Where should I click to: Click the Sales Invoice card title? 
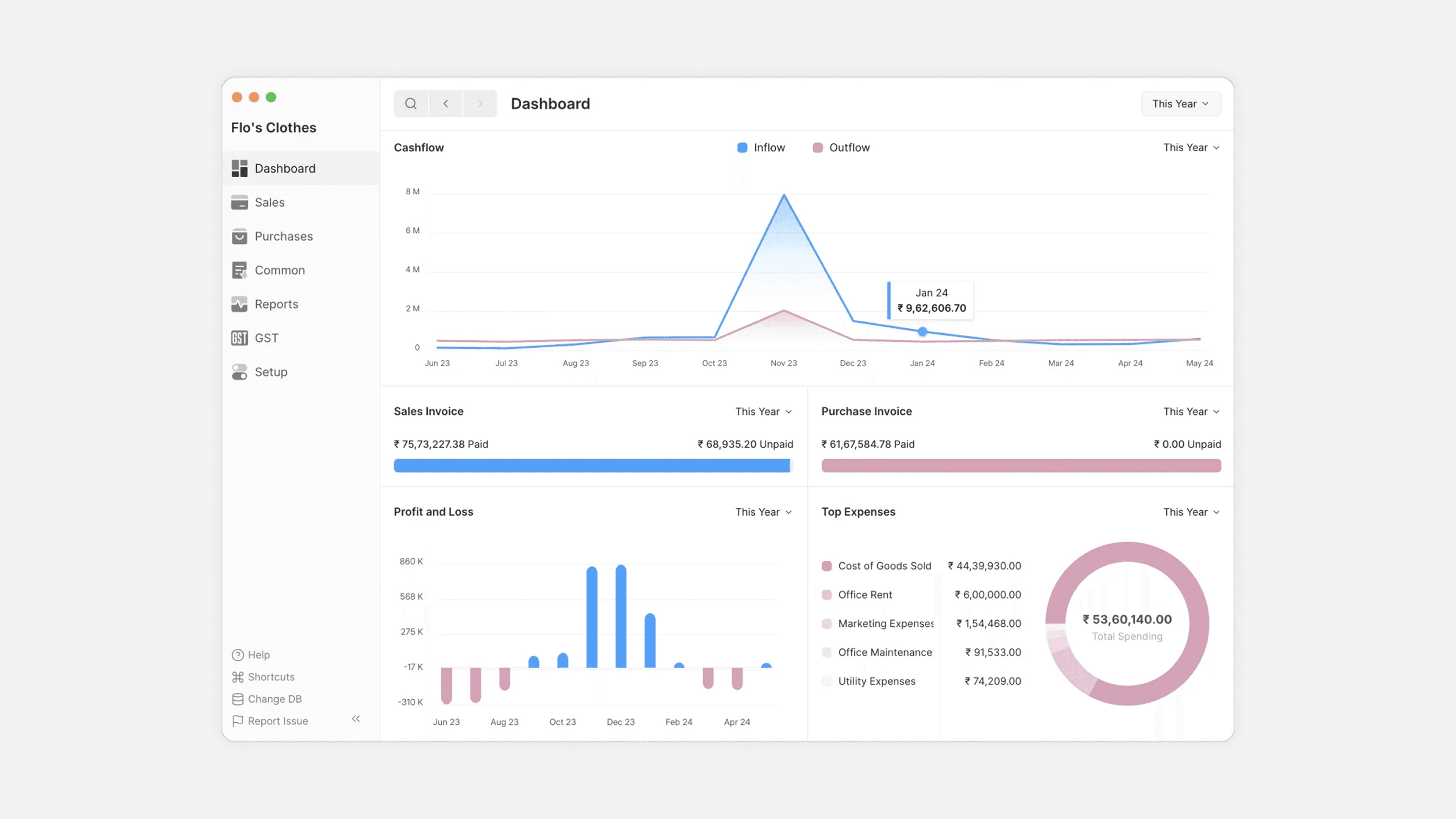coord(428,411)
